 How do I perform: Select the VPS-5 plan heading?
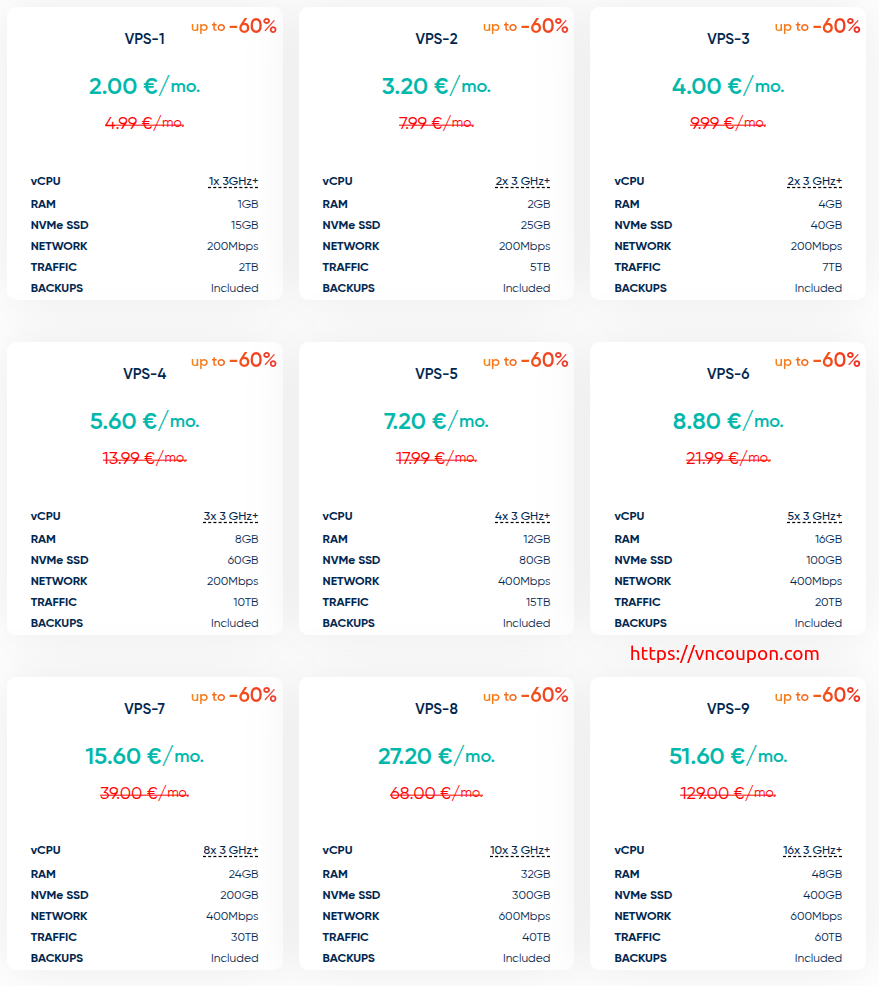coord(436,374)
